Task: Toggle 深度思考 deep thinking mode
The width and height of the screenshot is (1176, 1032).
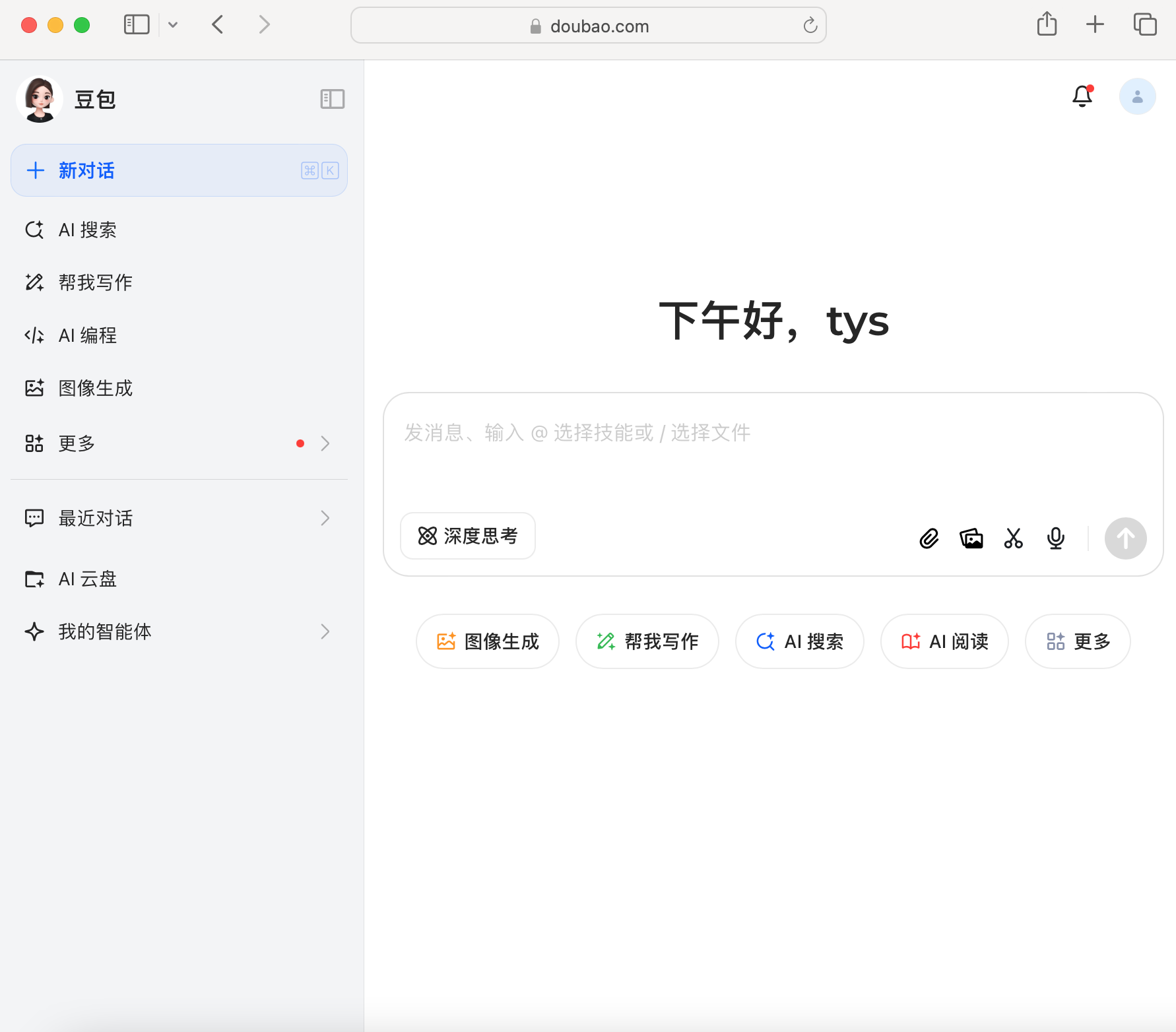Action: click(468, 536)
